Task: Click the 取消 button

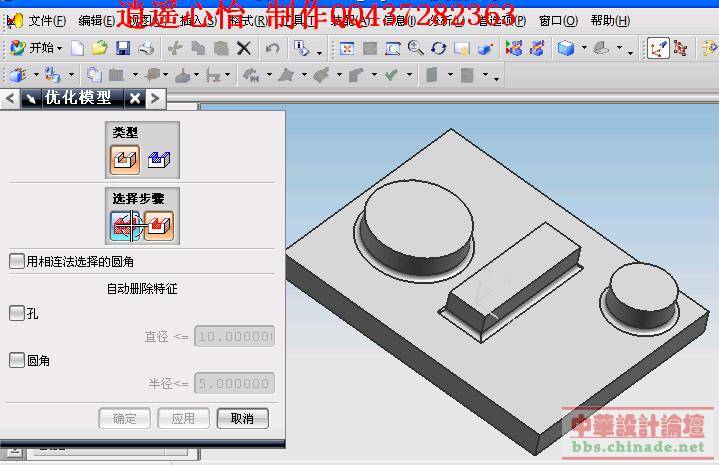Action: pyautogui.click(x=242, y=418)
